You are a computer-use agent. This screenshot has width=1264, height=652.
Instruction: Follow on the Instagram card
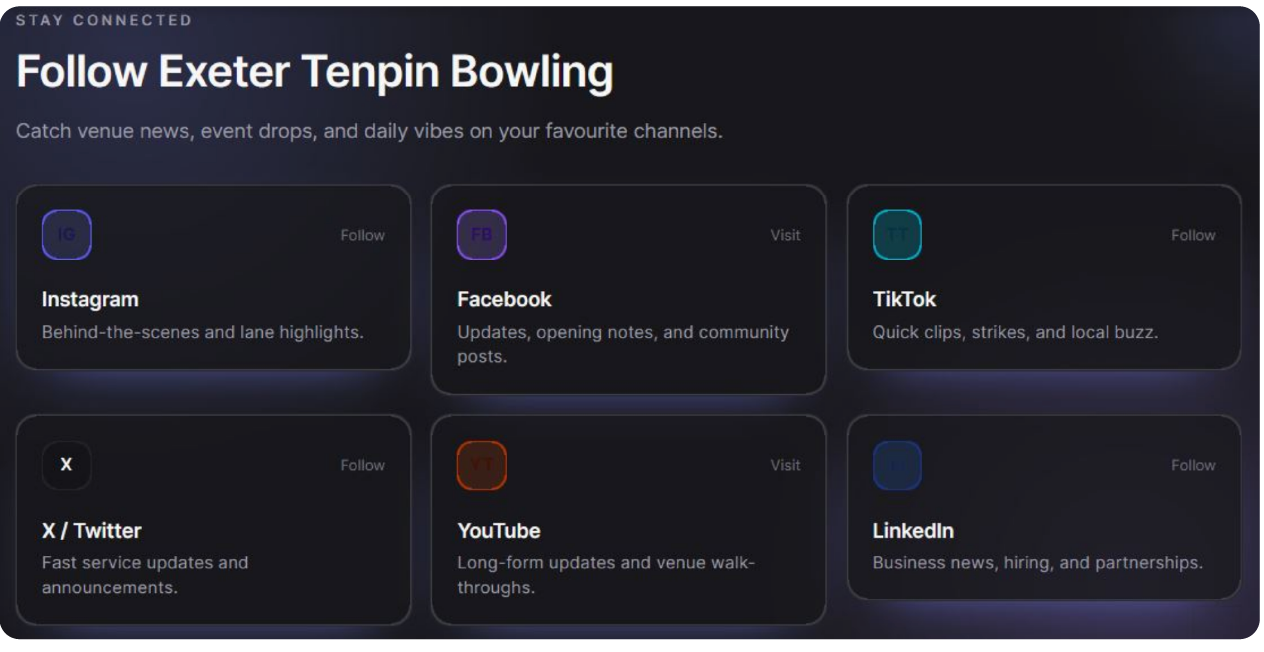[x=363, y=235]
